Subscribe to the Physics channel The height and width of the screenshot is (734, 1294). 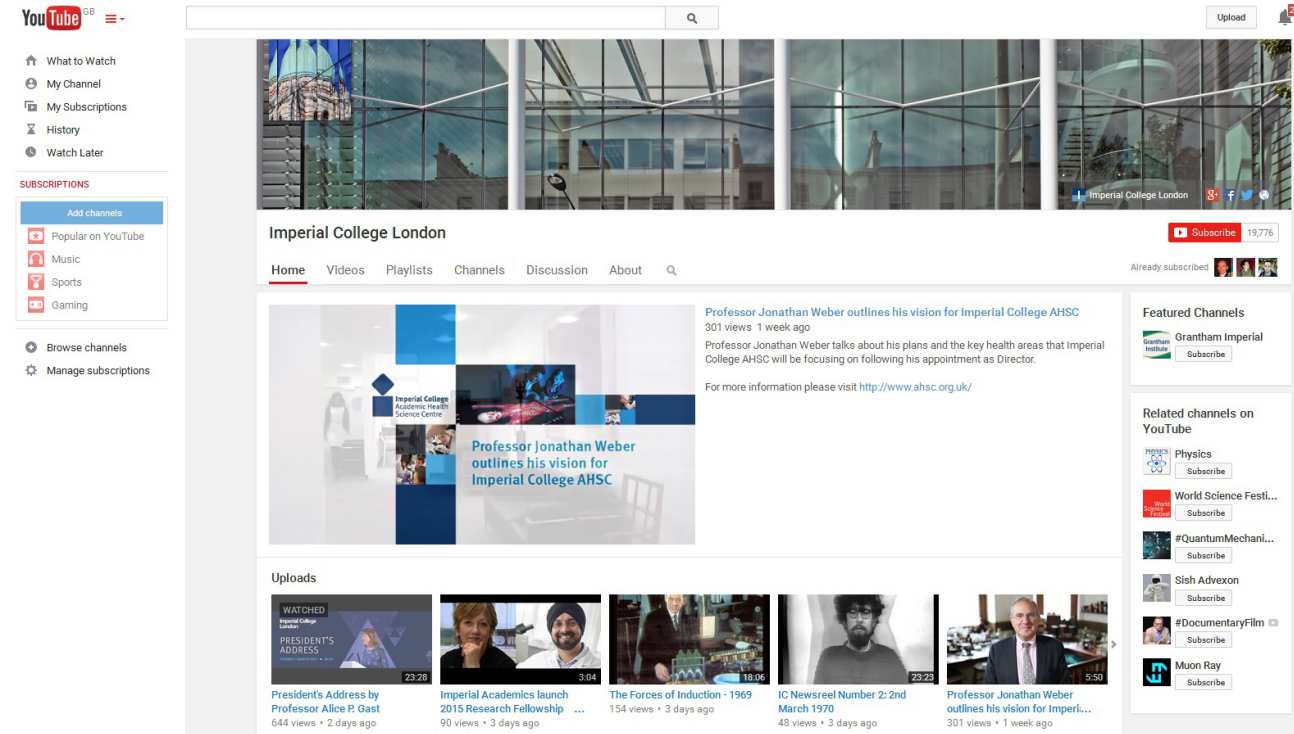(1203, 471)
